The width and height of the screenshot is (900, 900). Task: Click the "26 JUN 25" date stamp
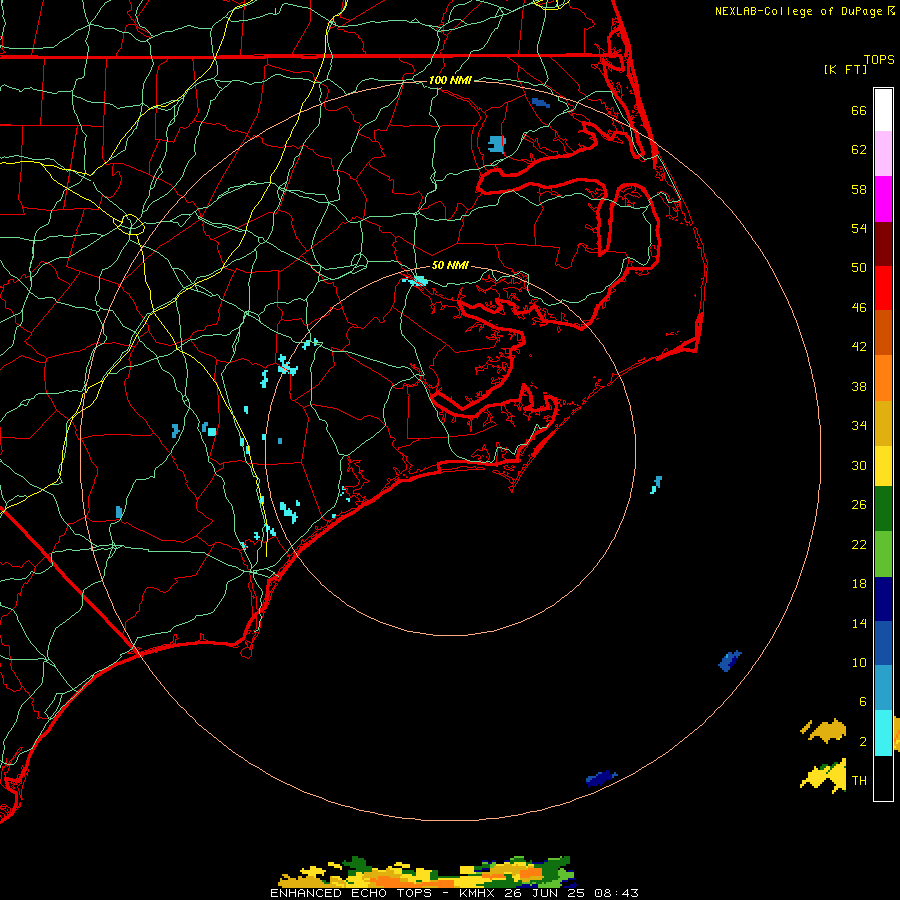(544, 893)
